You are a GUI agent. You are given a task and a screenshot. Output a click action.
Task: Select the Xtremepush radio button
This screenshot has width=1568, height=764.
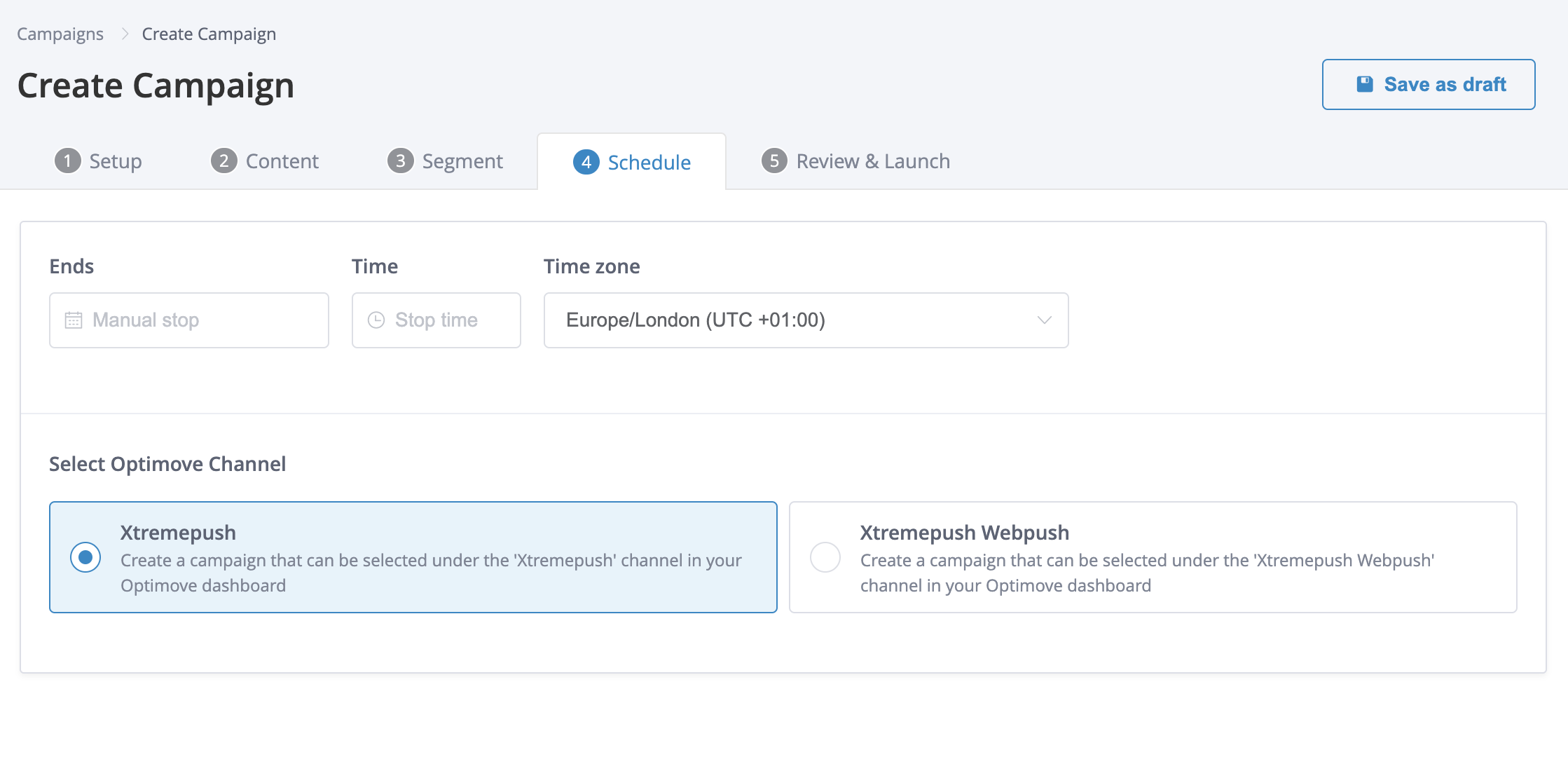coord(85,557)
